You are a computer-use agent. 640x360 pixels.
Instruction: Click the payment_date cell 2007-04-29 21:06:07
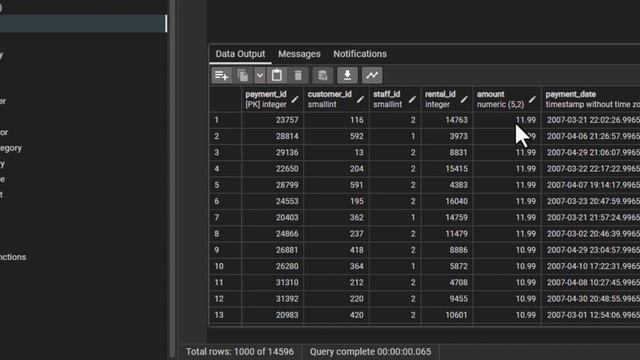591,153
